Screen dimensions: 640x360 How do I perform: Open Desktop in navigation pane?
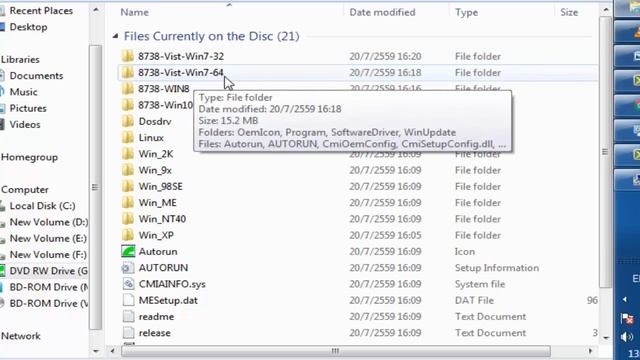(x=28, y=27)
